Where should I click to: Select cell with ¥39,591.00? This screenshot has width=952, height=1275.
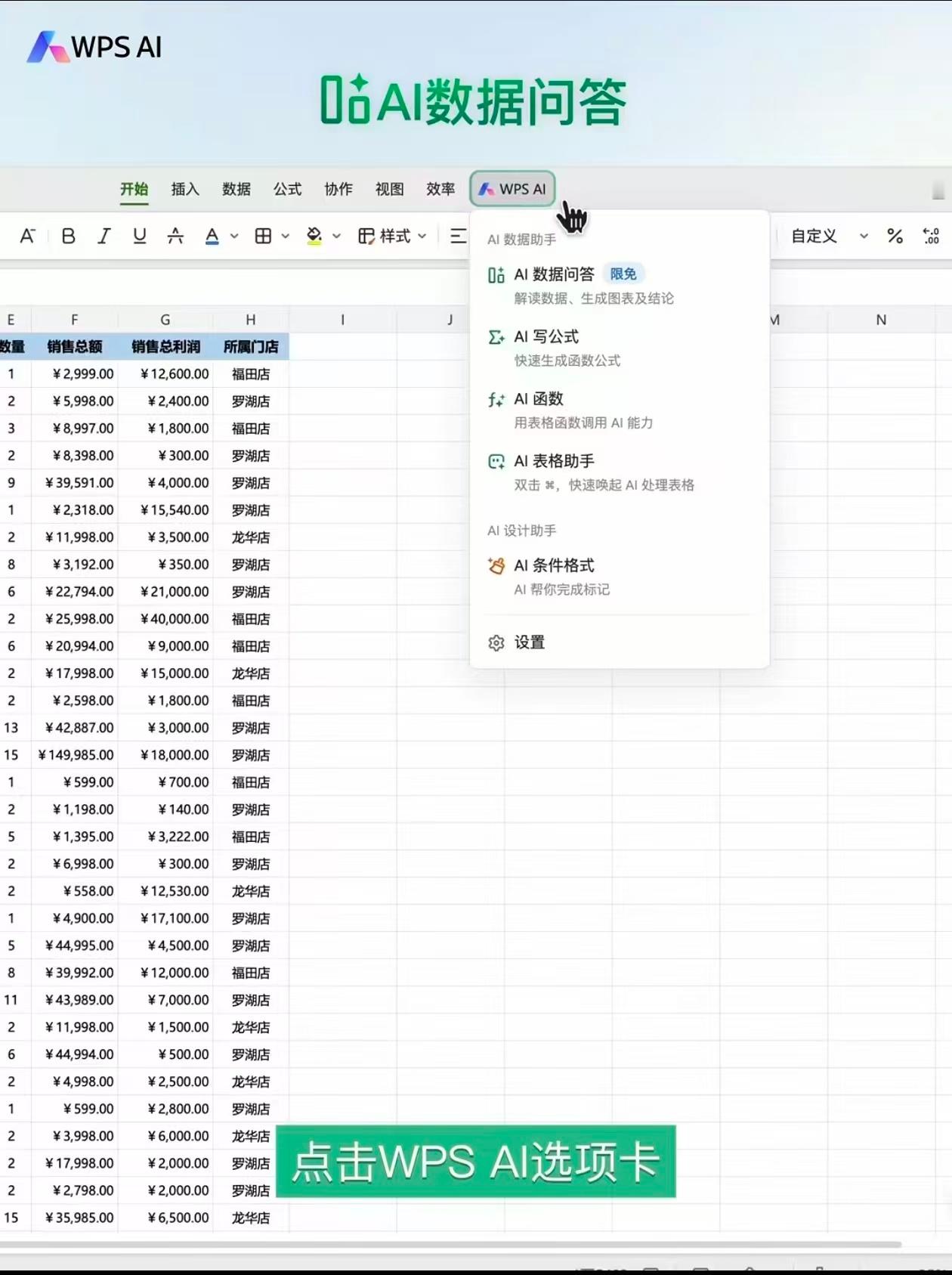pyautogui.click(x=74, y=483)
